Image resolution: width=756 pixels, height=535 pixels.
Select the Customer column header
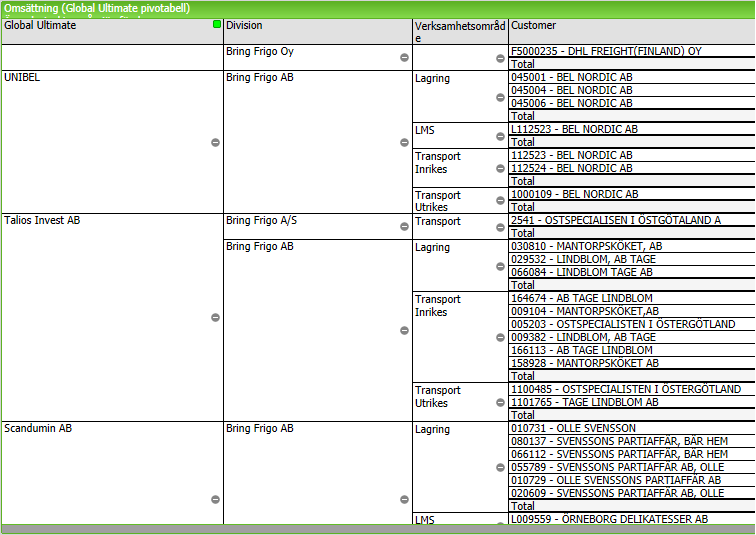point(632,31)
